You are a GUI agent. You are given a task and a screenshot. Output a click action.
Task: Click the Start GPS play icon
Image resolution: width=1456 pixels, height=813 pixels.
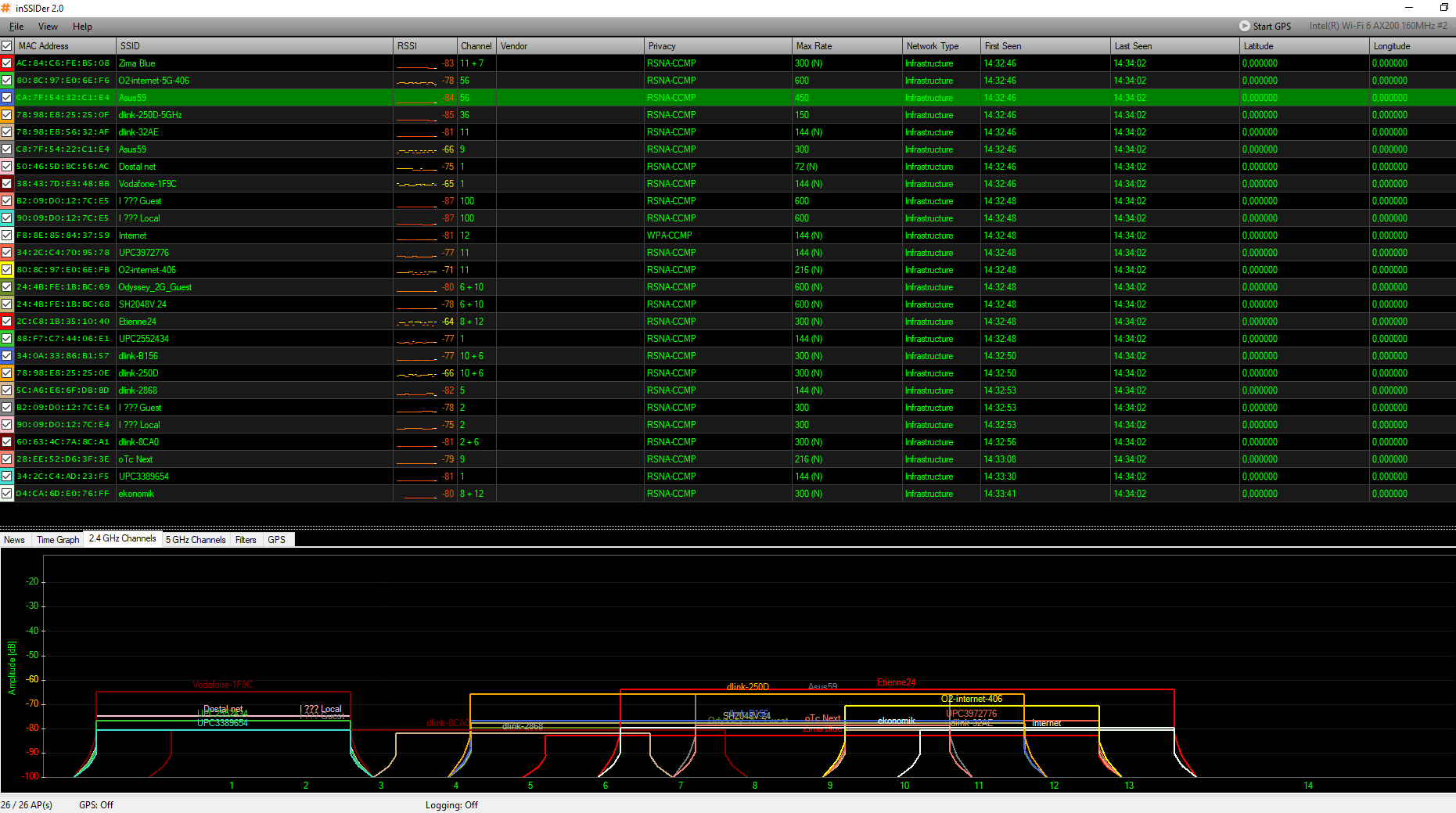pyautogui.click(x=1244, y=26)
